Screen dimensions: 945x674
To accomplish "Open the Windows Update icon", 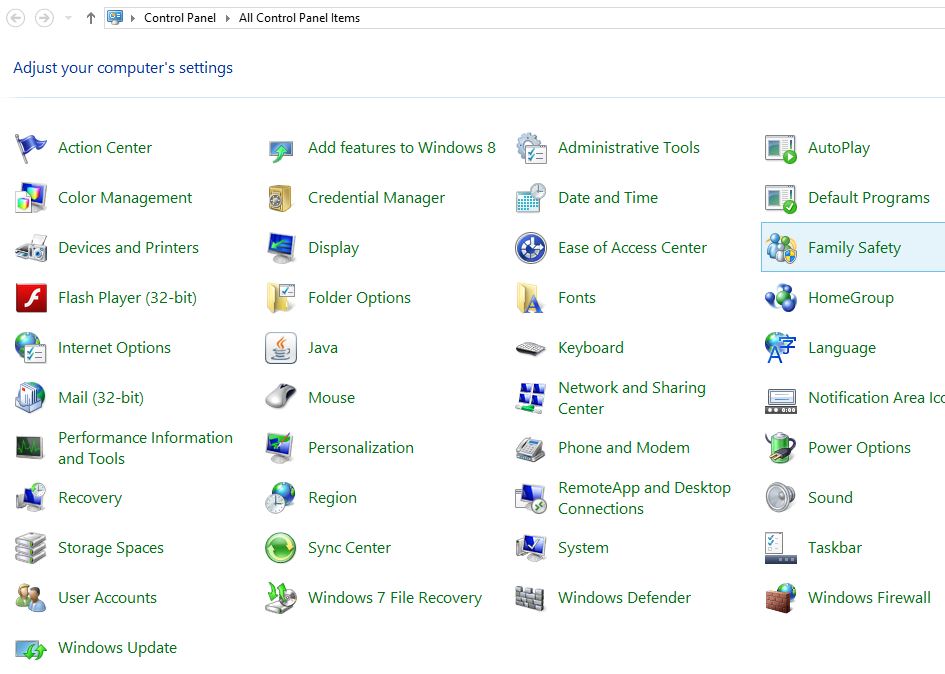I will (31, 648).
